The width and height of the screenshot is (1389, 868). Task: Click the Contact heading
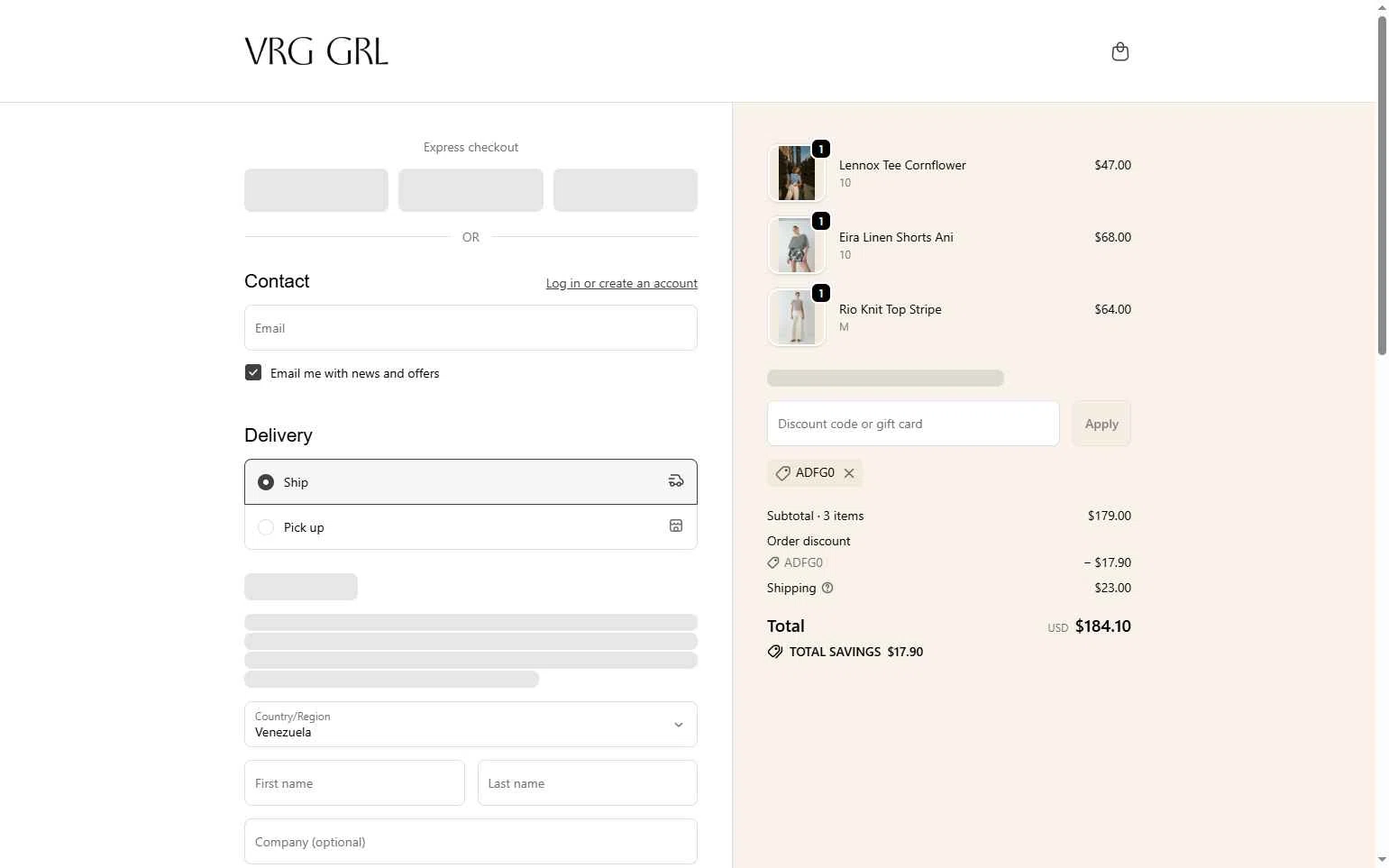pos(277,281)
